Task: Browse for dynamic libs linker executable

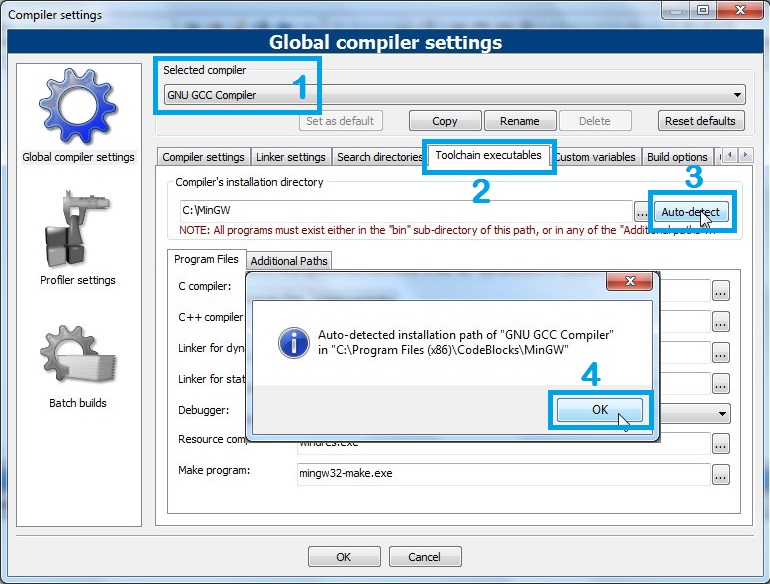Action: [x=720, y=353]
